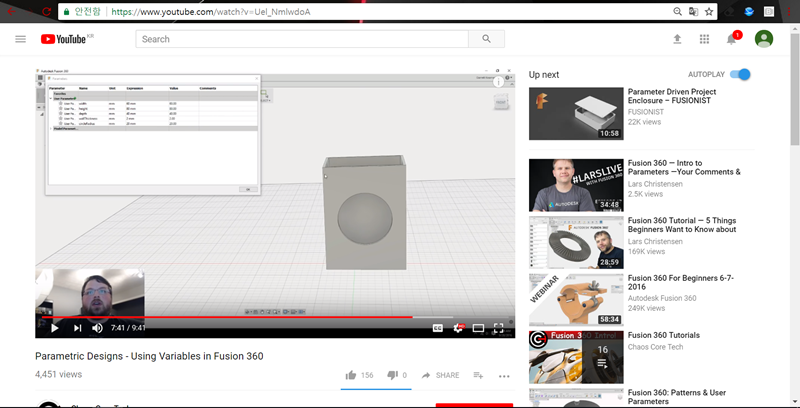Viewport: 800px width, 408px height.
Task: Open video settings gear icon
Action: coord(459,328)
